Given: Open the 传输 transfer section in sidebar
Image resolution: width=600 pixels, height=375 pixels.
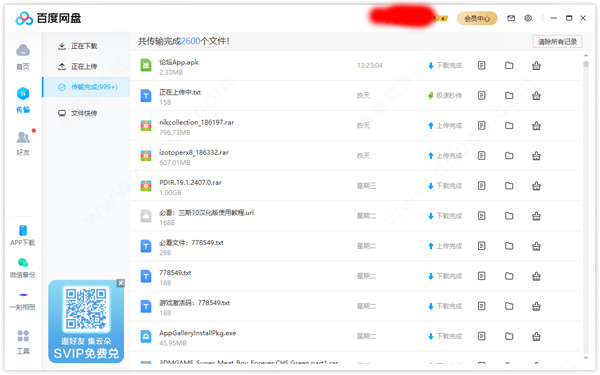Looking at the screenshot, I should [x=23, y=100].
